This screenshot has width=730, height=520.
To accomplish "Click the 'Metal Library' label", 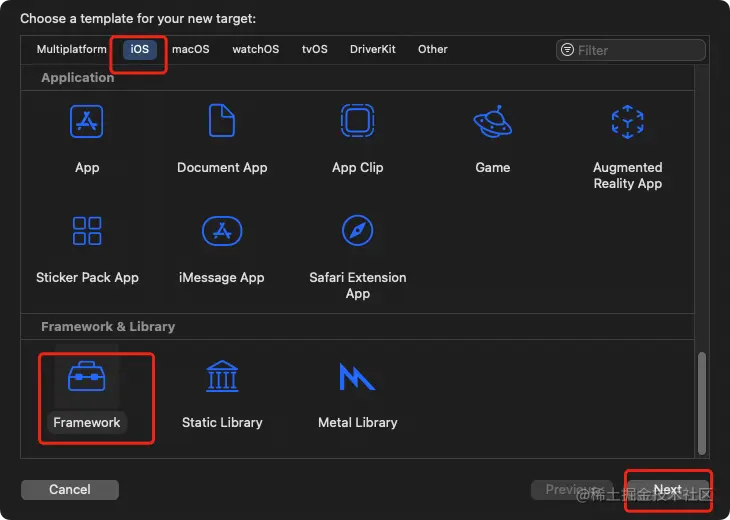I will click(358, 423).
